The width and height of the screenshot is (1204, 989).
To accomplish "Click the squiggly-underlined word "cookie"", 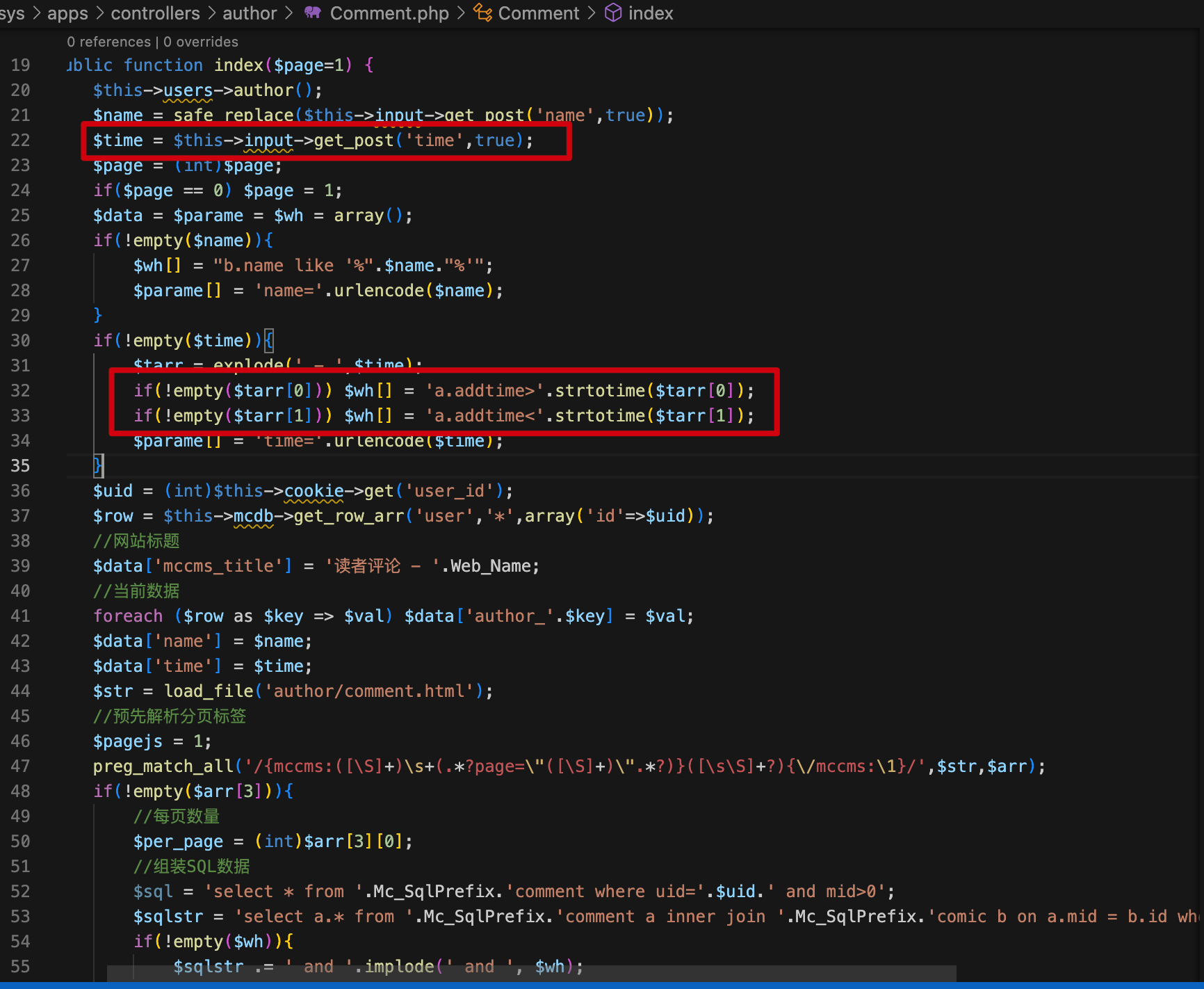I will [314, 490].
